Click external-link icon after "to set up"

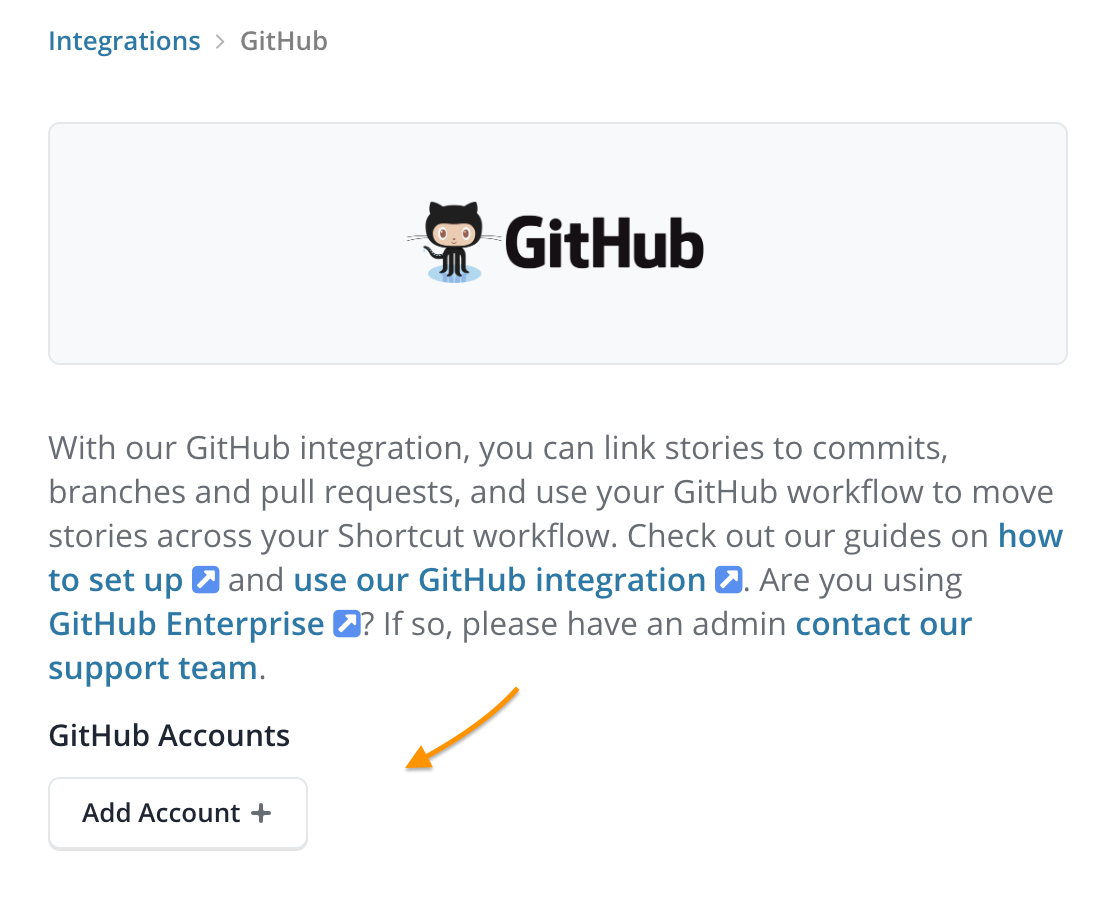tap(205, 580)
